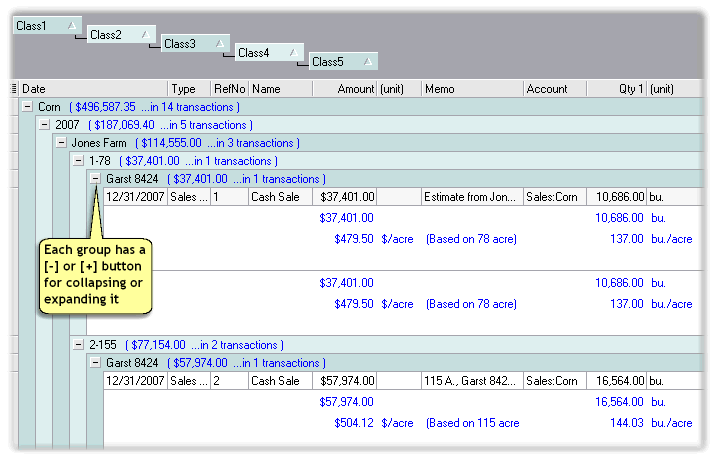Click the $57,974.00 amount cell in RefNo 2 row
The height and width of the screenshot is (462, 716).
[345, 381]
